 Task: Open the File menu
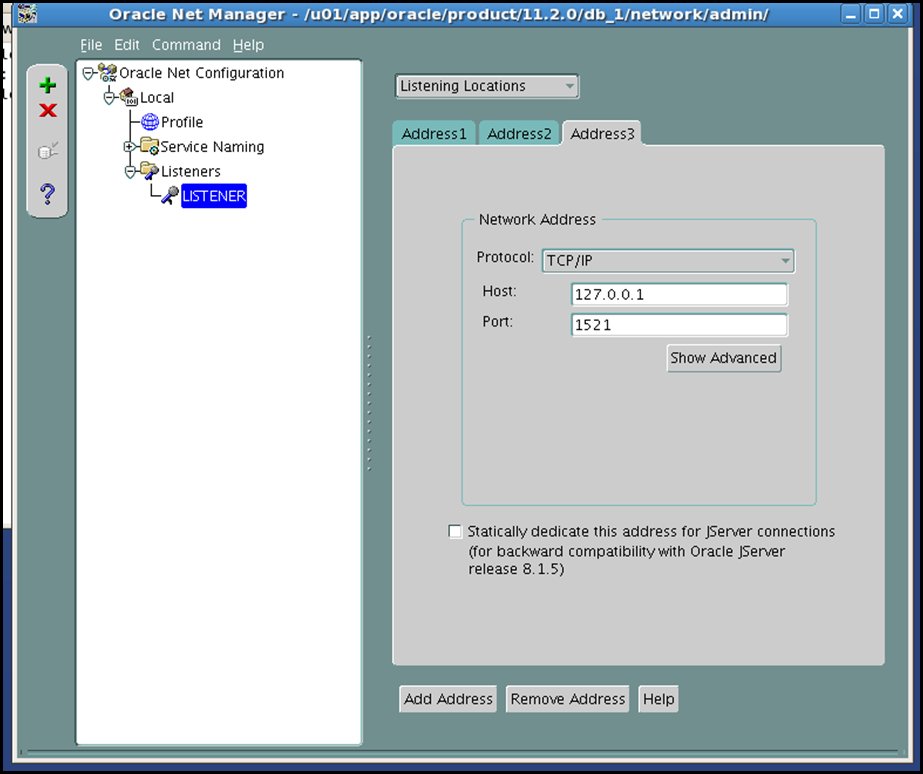click(91, 45)
